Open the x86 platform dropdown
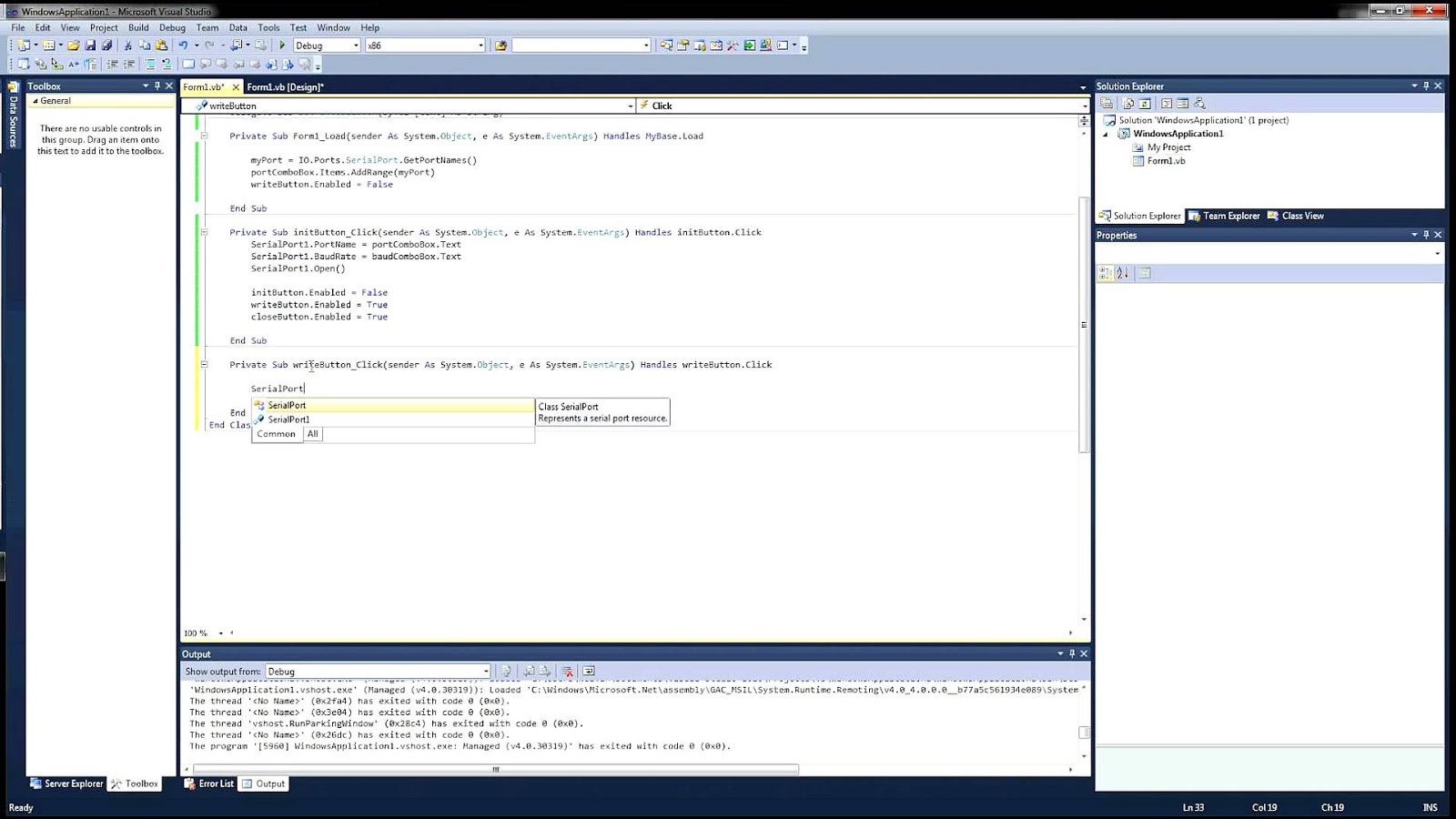This screenshot has width=1456, height=819. (x=480, y=45)
